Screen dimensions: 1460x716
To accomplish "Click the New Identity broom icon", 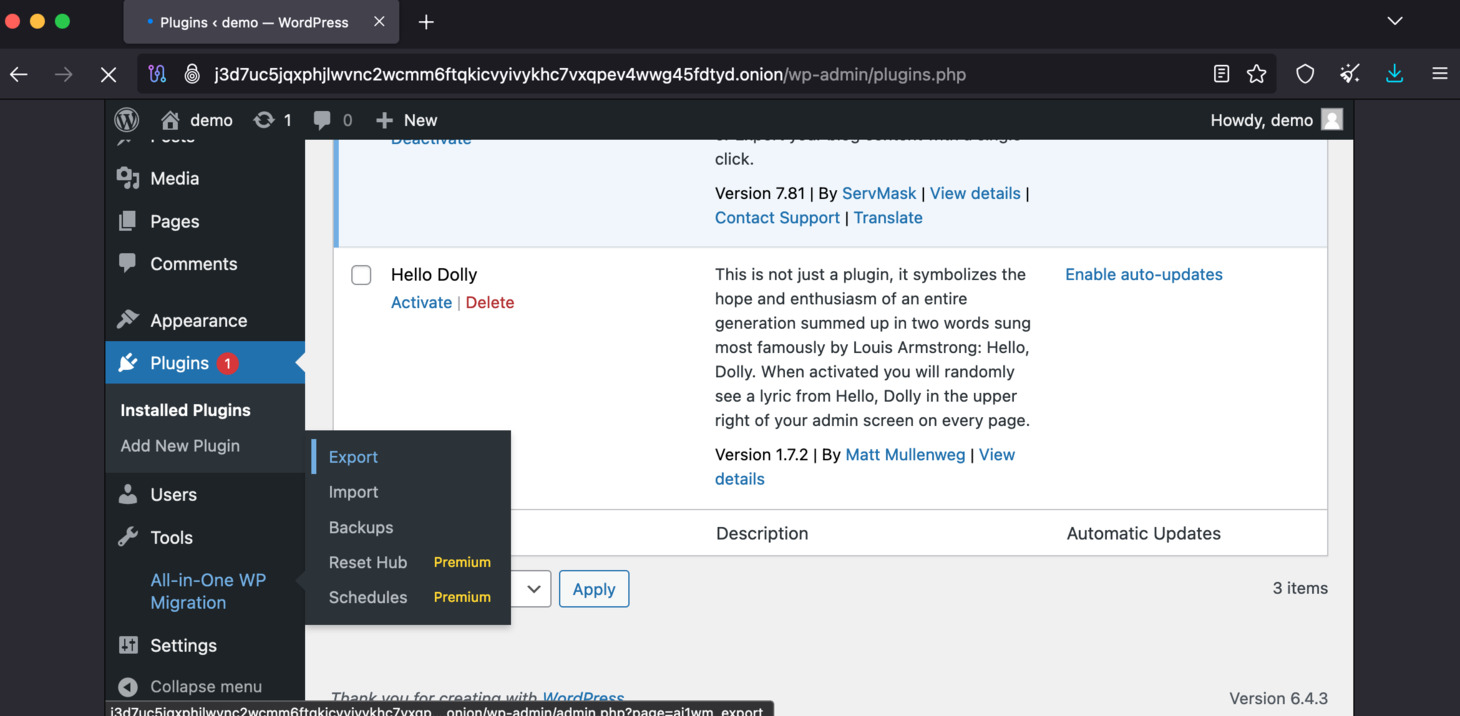I will pos(1350,74).
